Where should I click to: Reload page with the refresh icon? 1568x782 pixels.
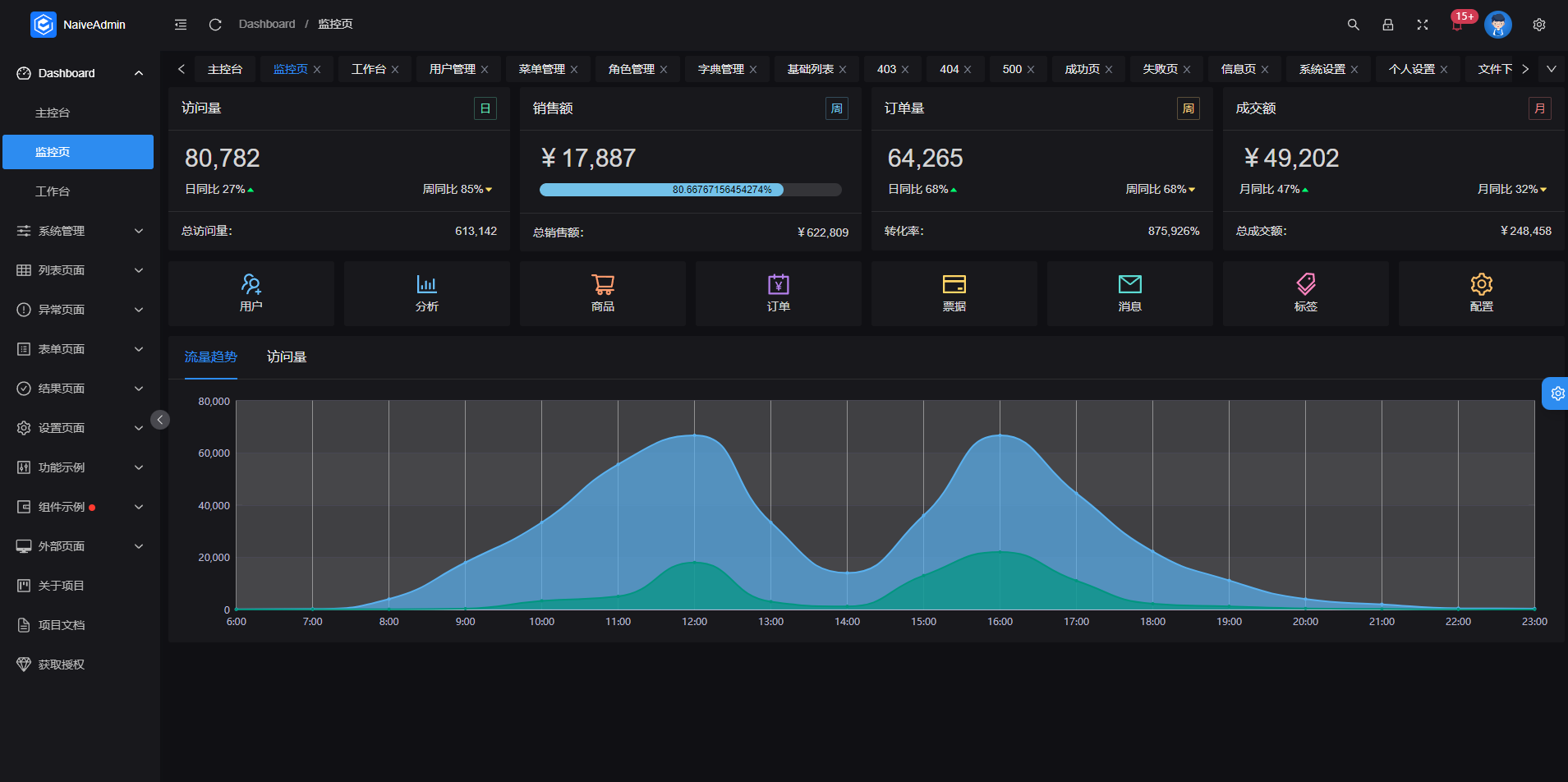pos(215,25)
